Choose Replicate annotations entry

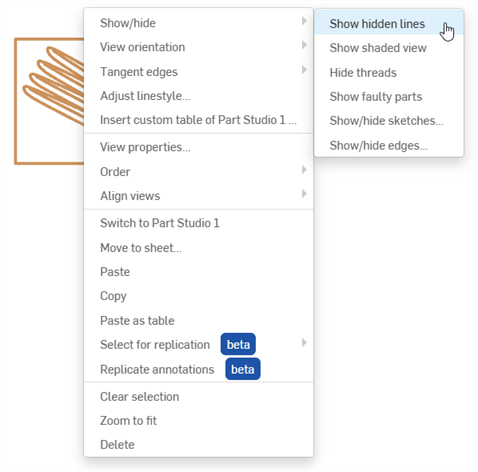(x=198, y=369)
